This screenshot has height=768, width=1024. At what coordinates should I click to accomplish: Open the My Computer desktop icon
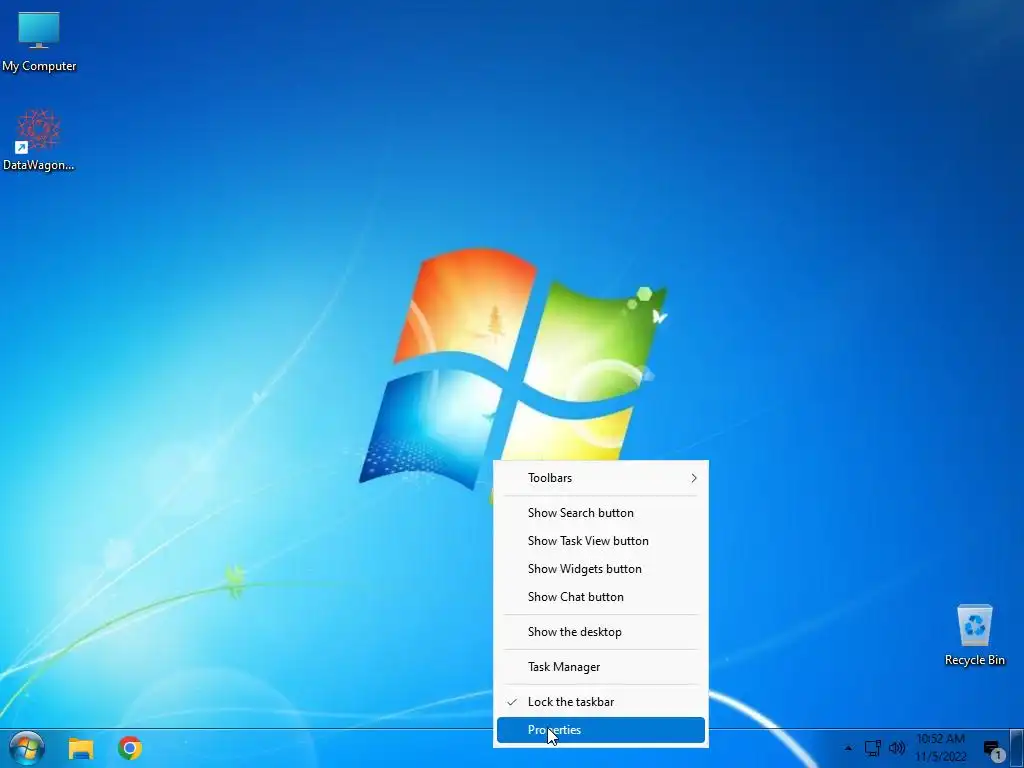point(39,41)
